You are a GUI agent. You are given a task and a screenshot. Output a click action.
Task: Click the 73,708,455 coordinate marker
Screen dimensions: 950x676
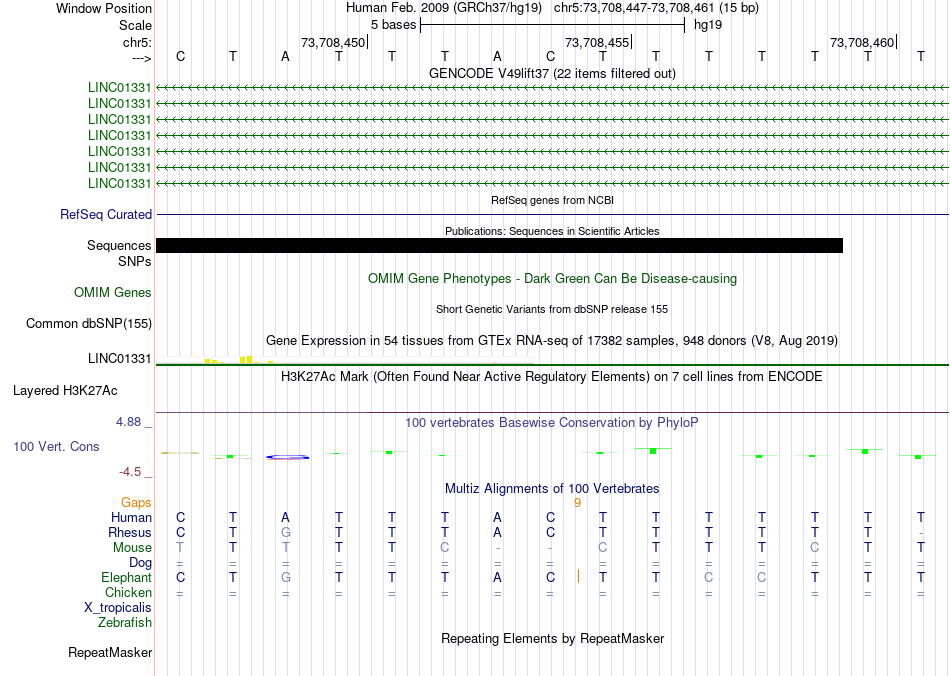click(597, 42)
